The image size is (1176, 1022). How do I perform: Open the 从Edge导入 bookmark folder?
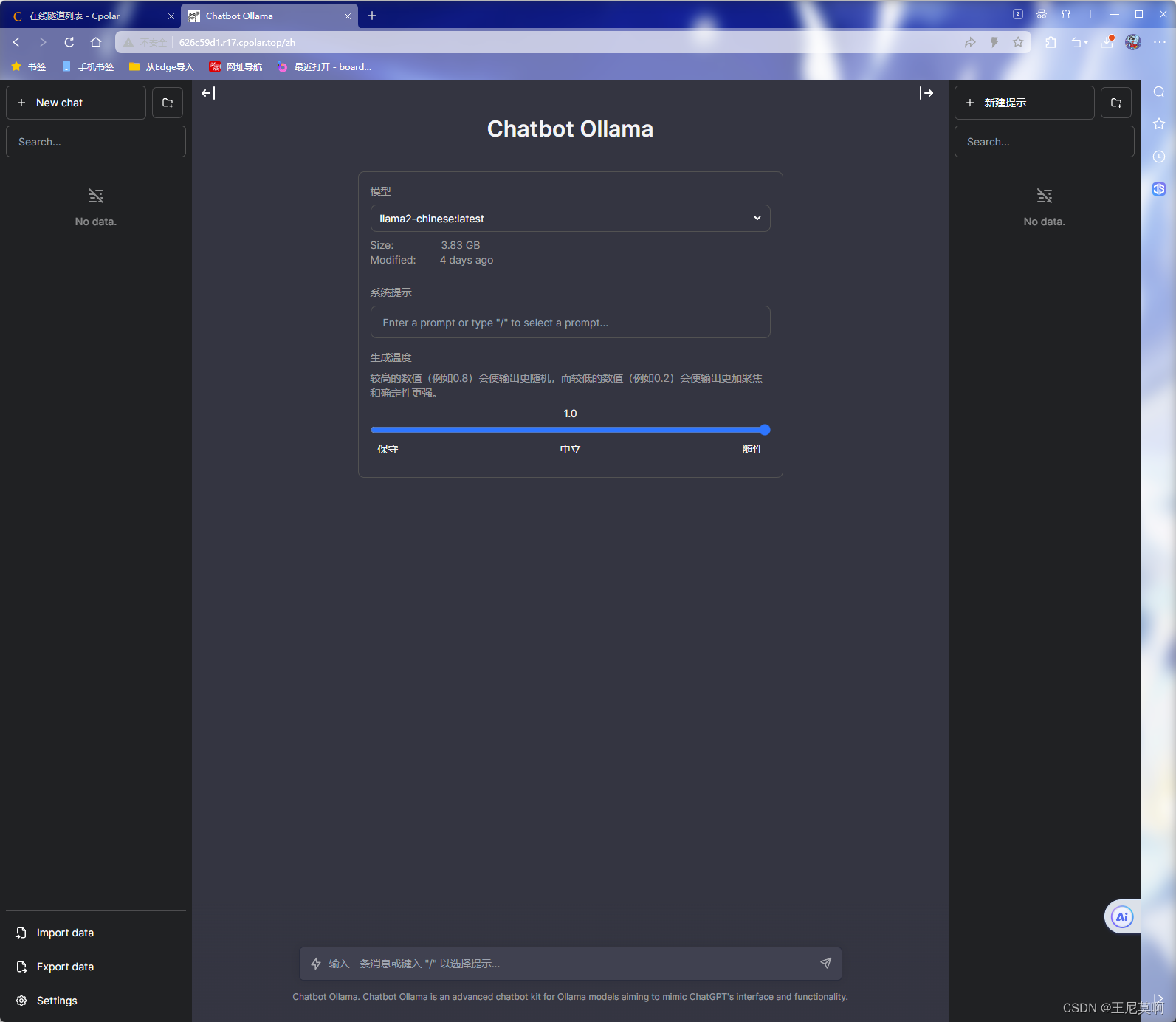(x=161, y=66)
